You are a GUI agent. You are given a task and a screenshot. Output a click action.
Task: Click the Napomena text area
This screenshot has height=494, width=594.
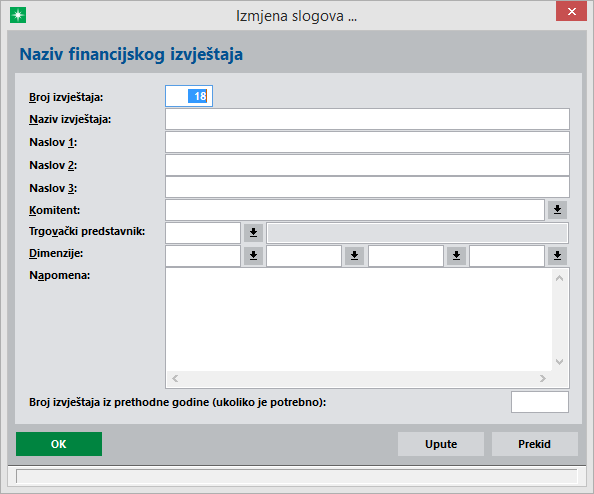point(359,319)
